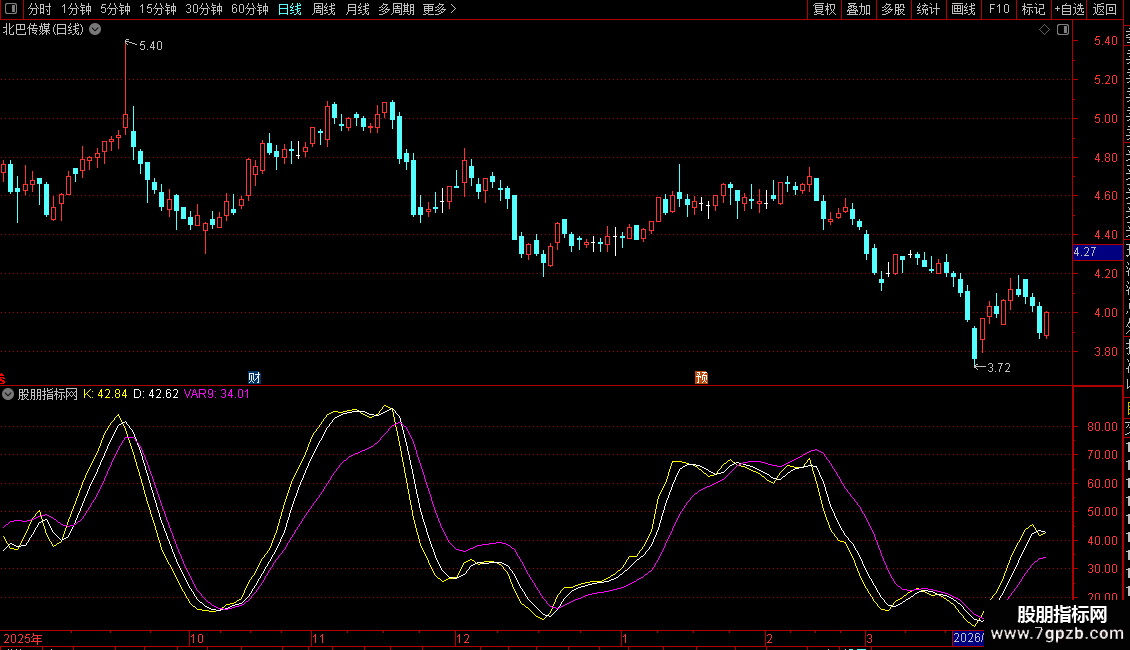Click the 叠加 overlay button
The height and width of the screenshot is (650, 1130).
click(x=858, y=9)
